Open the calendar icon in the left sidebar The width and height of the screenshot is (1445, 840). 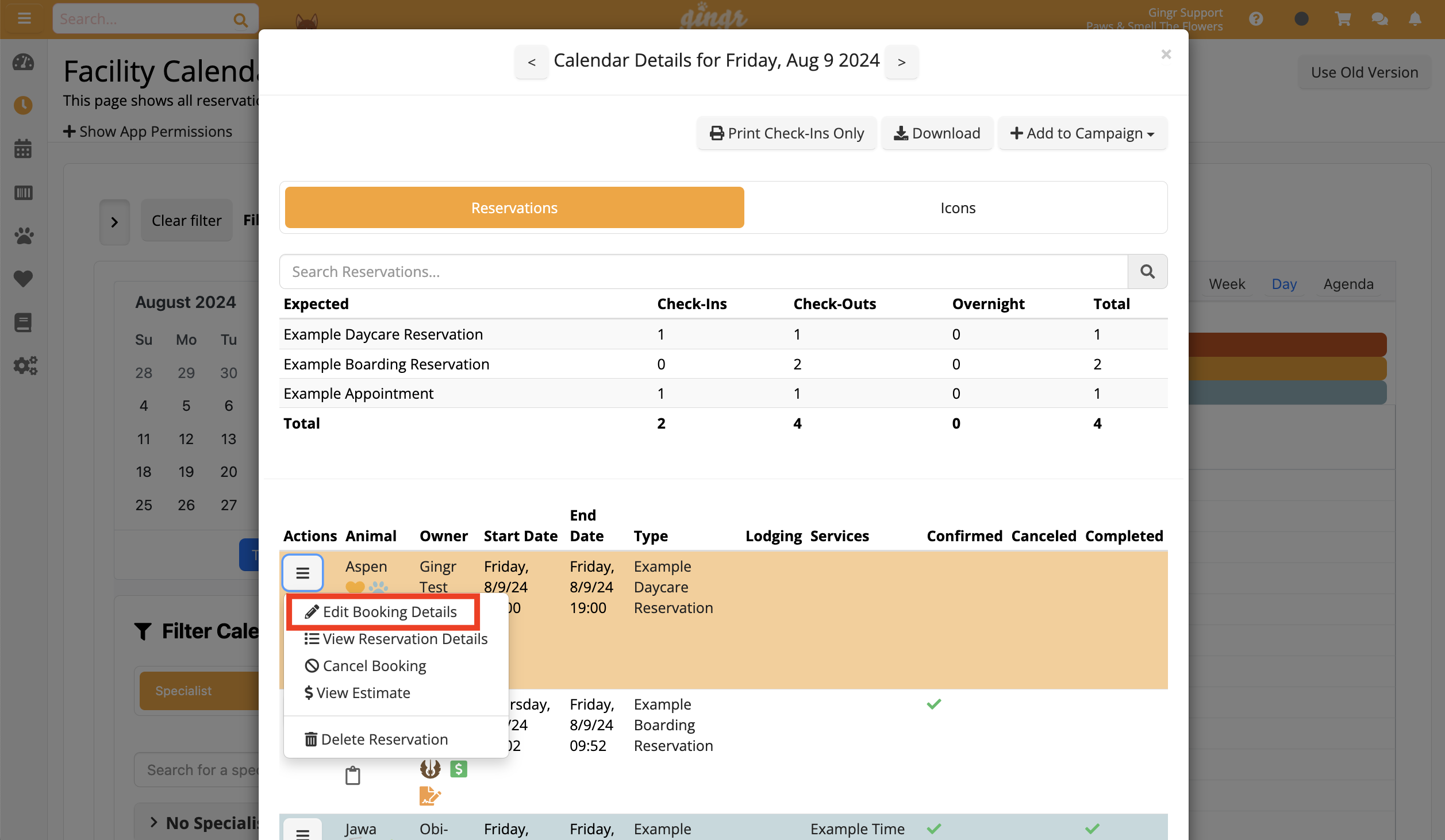pos(23,148)
